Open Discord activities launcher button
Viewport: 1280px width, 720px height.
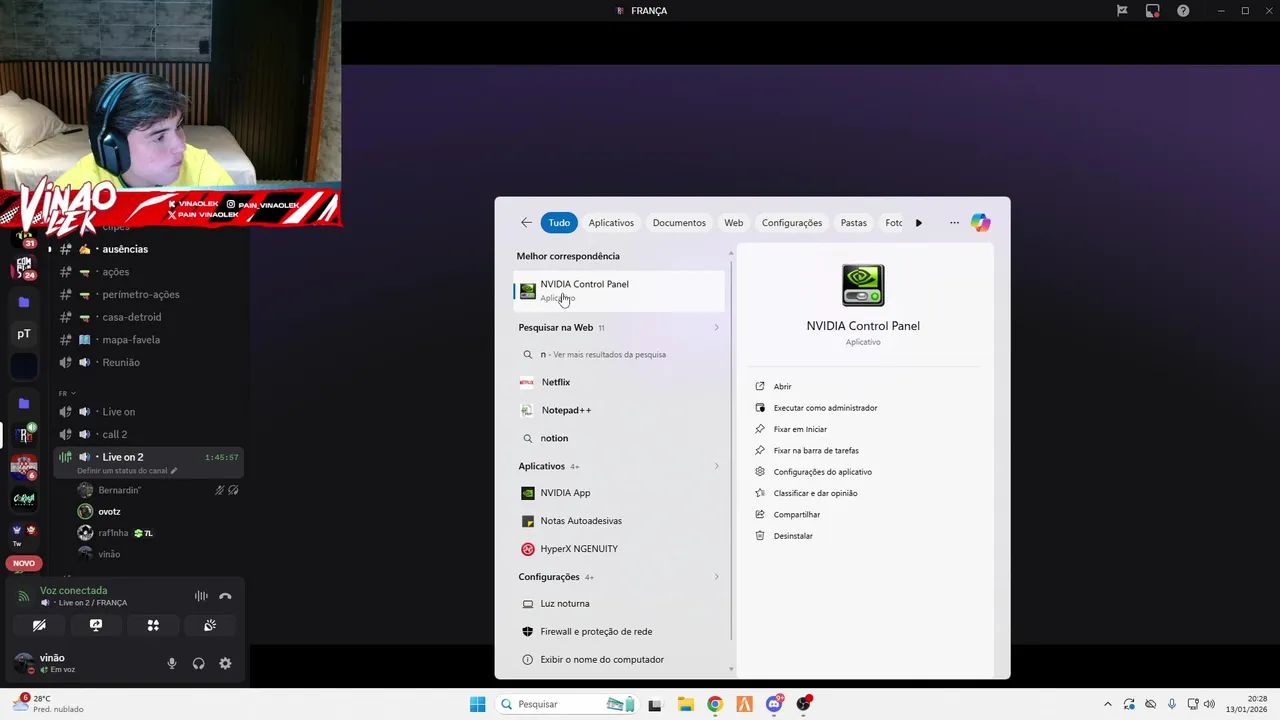click(153, 625)
